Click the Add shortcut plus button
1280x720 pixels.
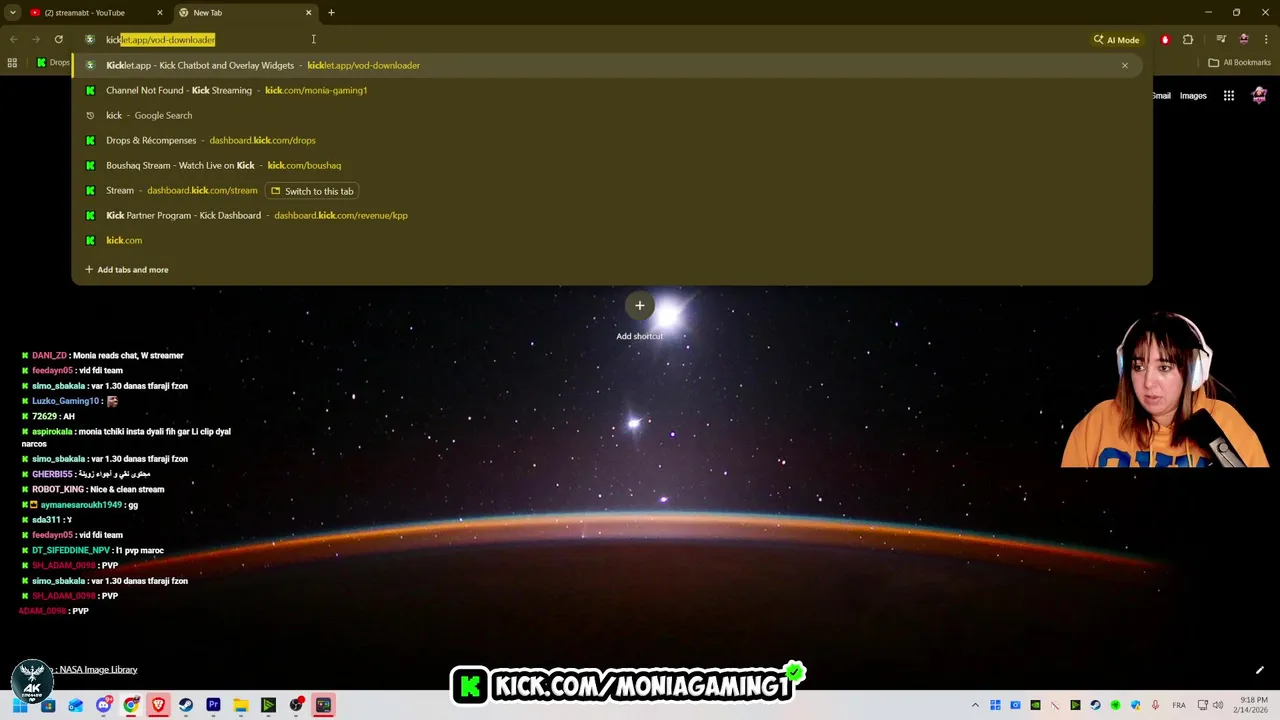[x=640, y=306]
